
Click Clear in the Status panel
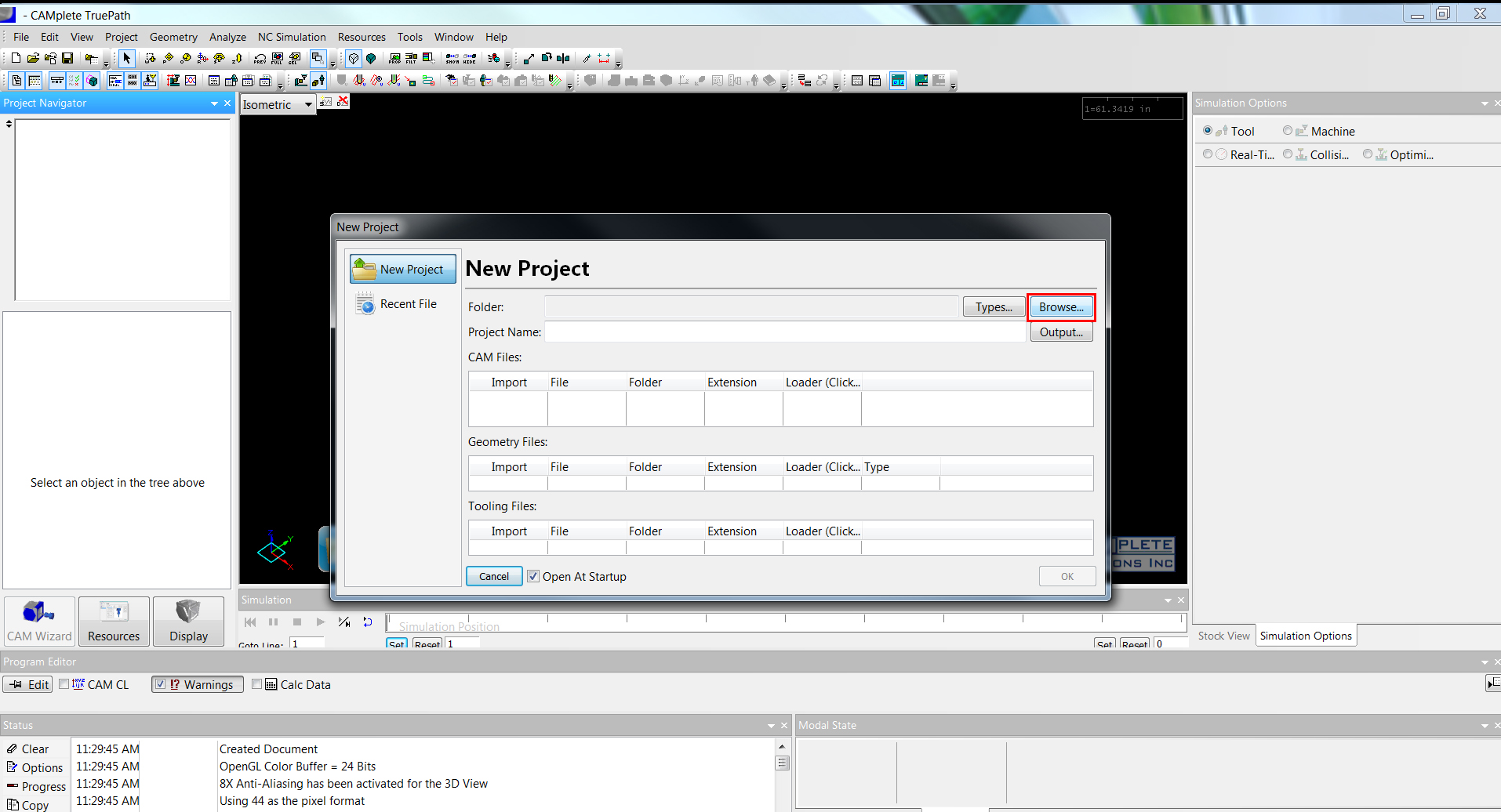point(28,749)
